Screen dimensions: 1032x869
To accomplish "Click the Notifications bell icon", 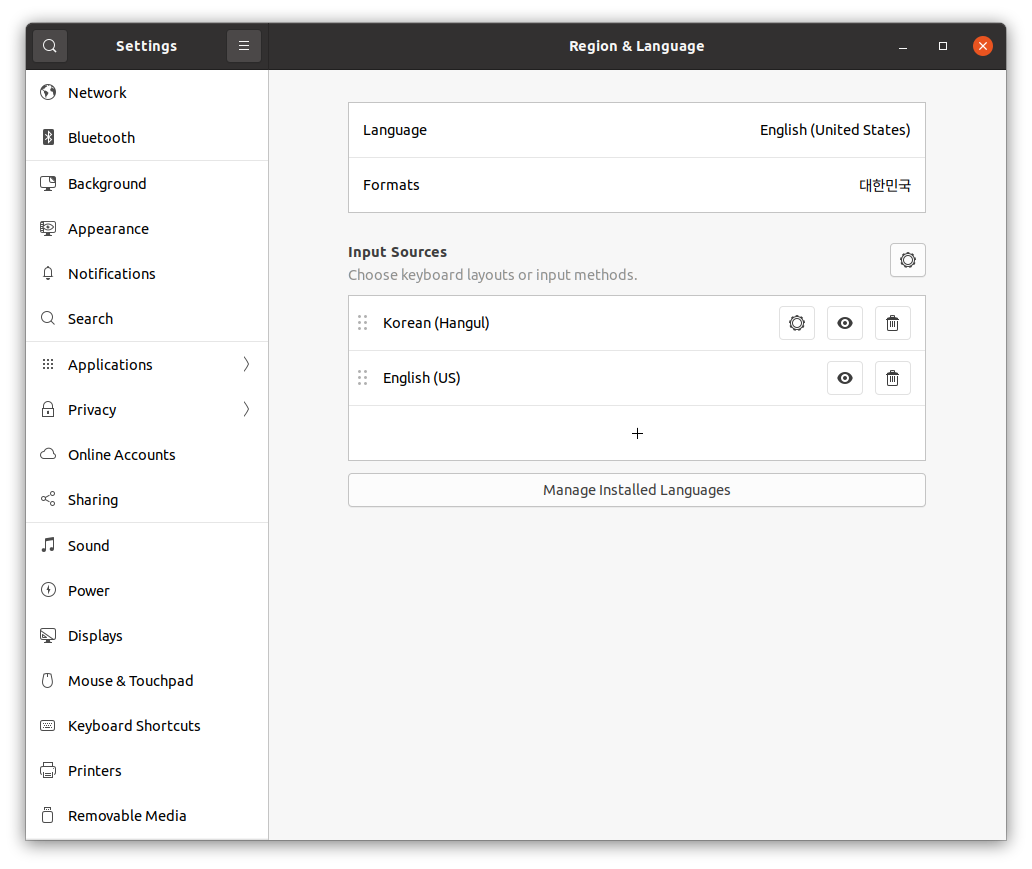I will (x=48, y=273).
